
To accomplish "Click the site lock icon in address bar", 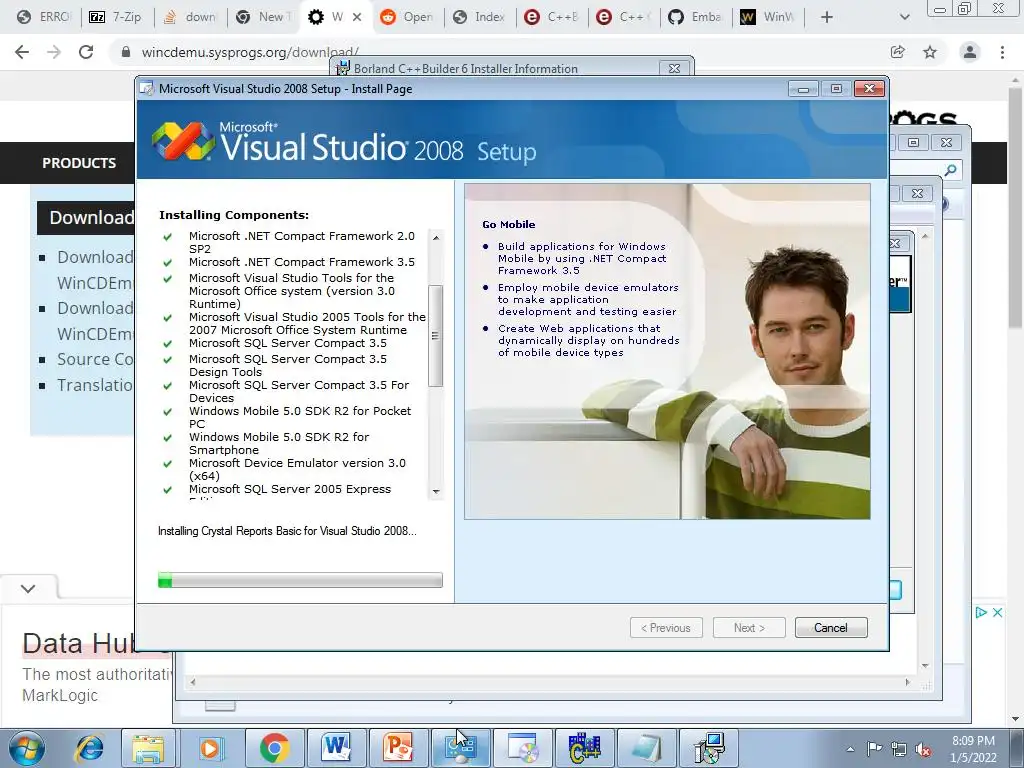I will [x=126, y=52].
